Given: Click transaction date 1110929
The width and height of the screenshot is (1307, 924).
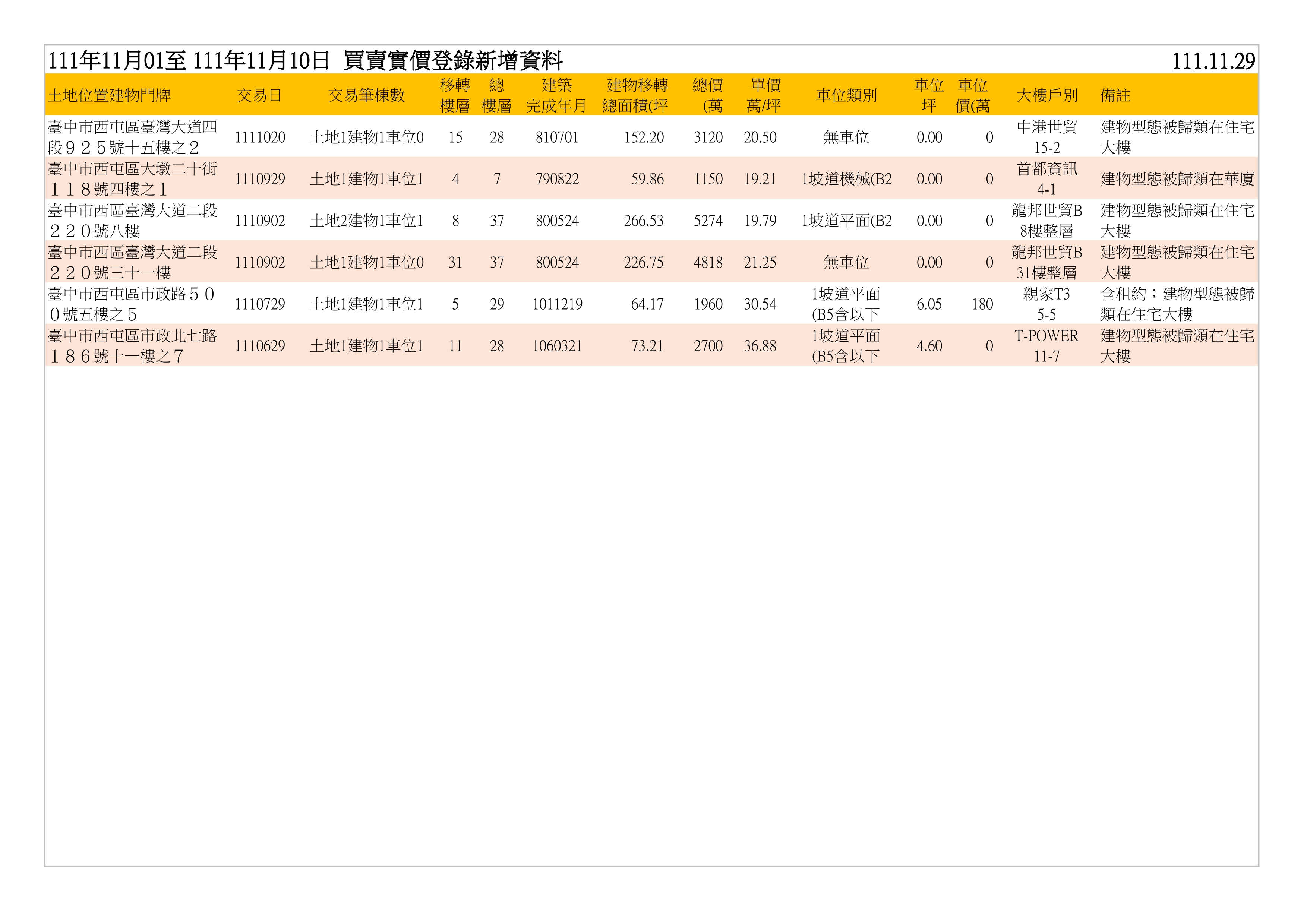Looking at the screenshot, I should [260, 179].
